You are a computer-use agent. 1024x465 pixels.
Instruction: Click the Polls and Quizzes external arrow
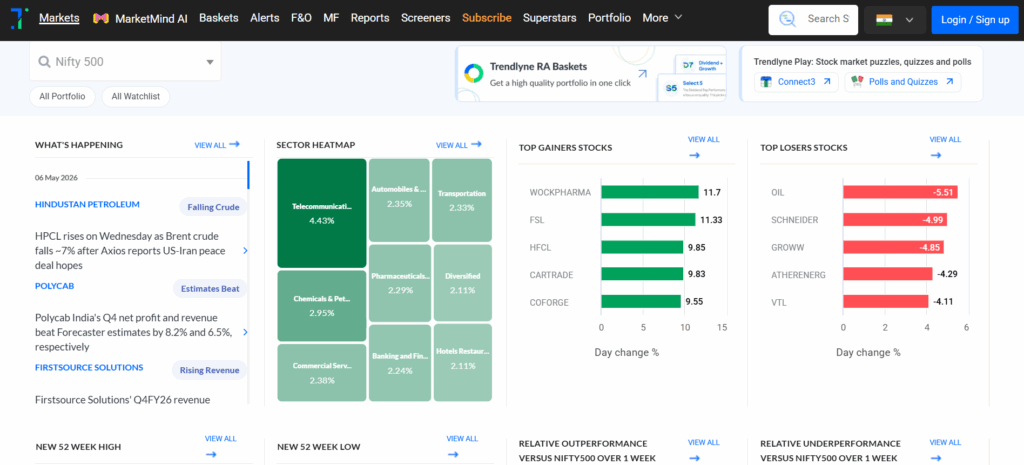click(x=949, y=82)
